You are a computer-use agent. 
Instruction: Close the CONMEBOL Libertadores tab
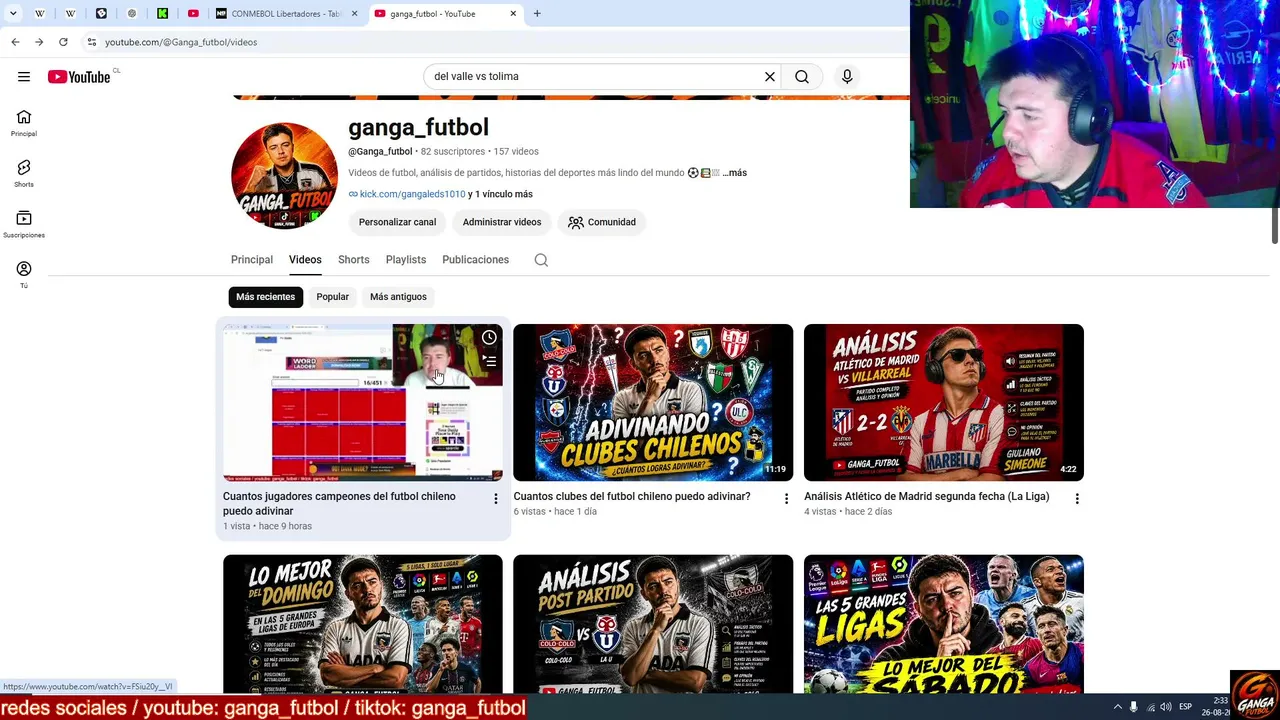(x=354, y=14)
